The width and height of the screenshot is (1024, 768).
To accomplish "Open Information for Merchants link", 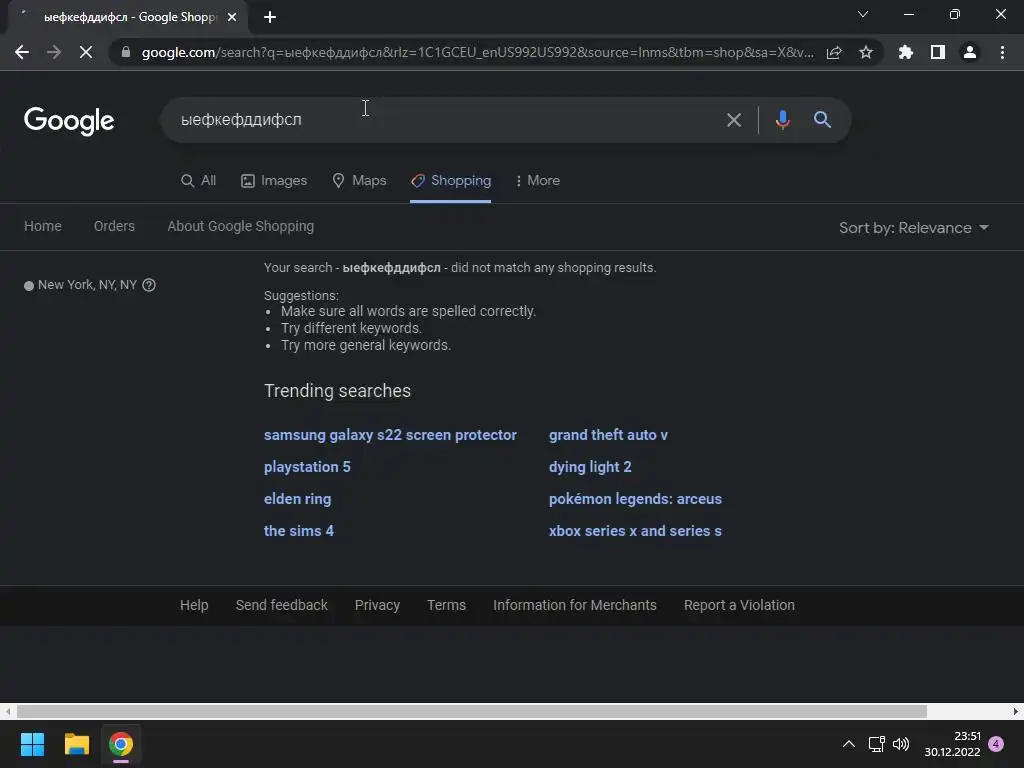I will coord(575,605).
